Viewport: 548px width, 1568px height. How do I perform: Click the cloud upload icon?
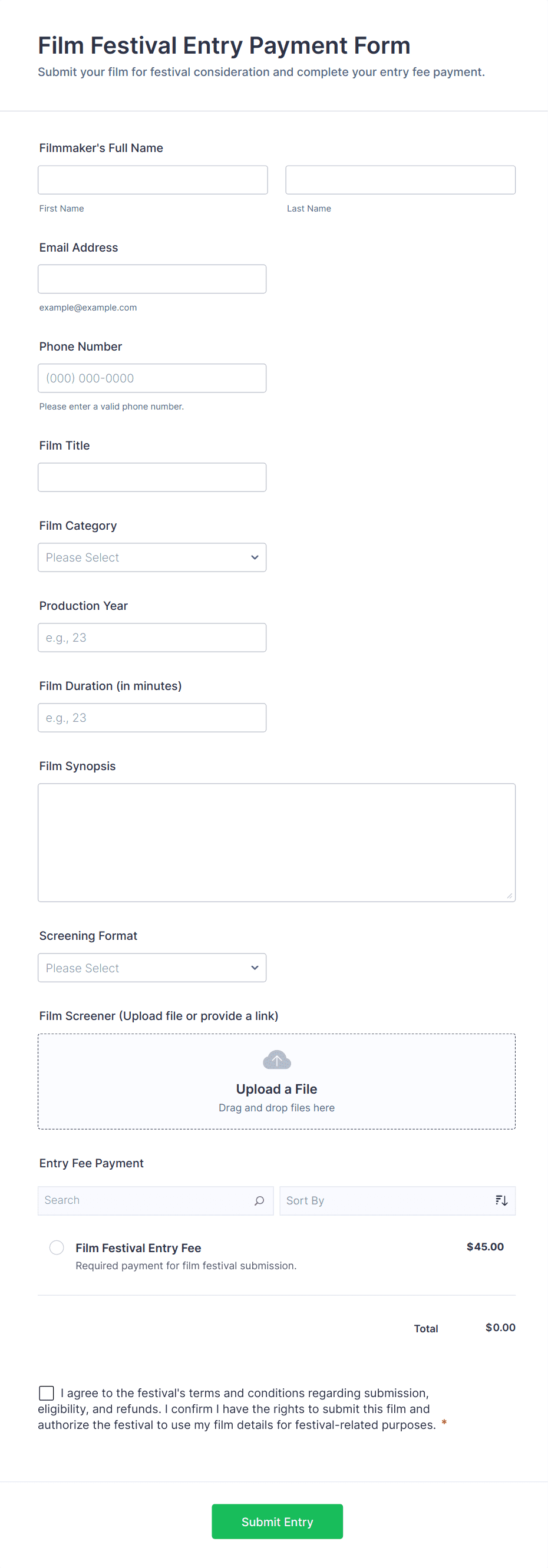pos(276,1059)
